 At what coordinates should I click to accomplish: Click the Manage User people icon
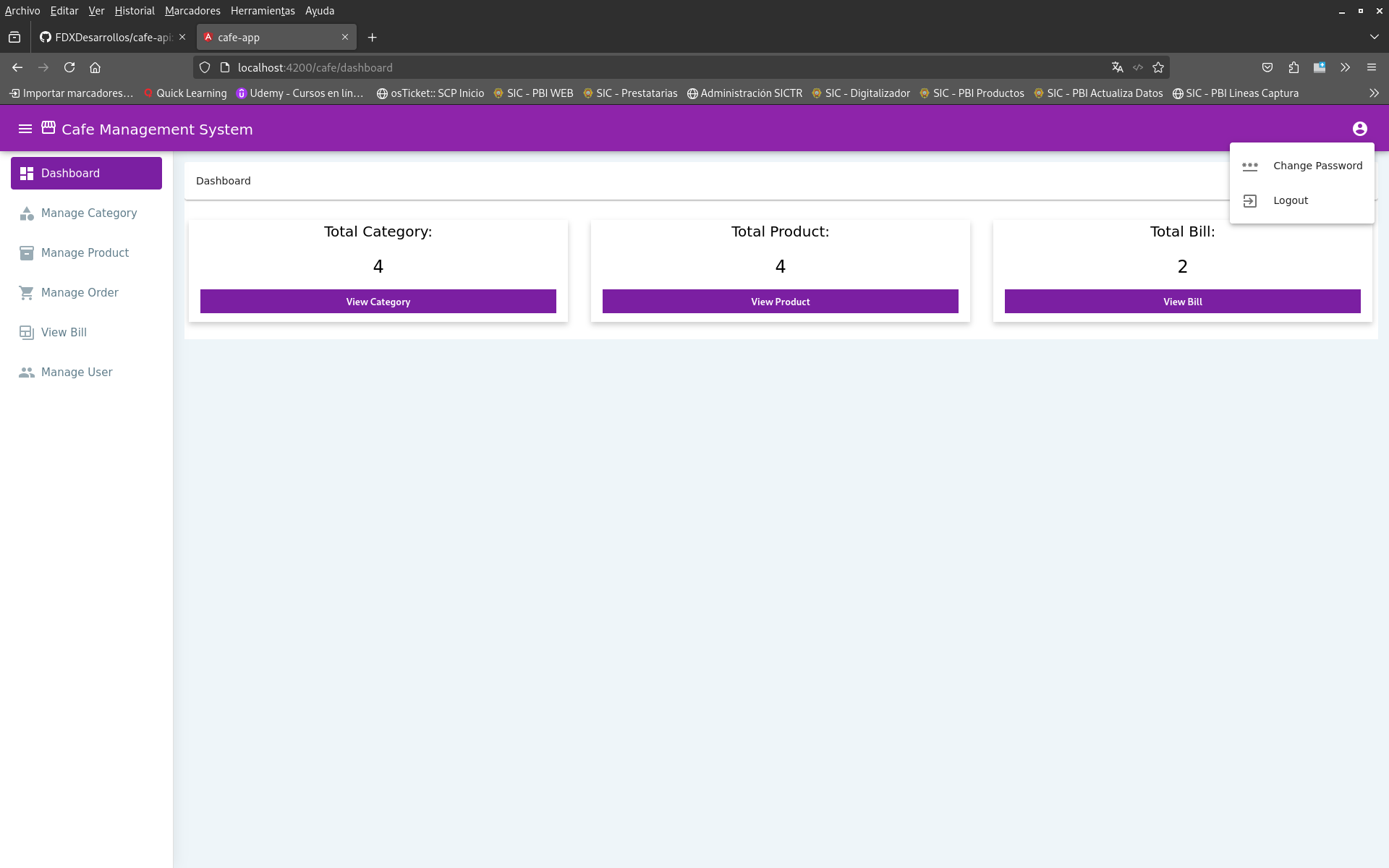point(27,373)
